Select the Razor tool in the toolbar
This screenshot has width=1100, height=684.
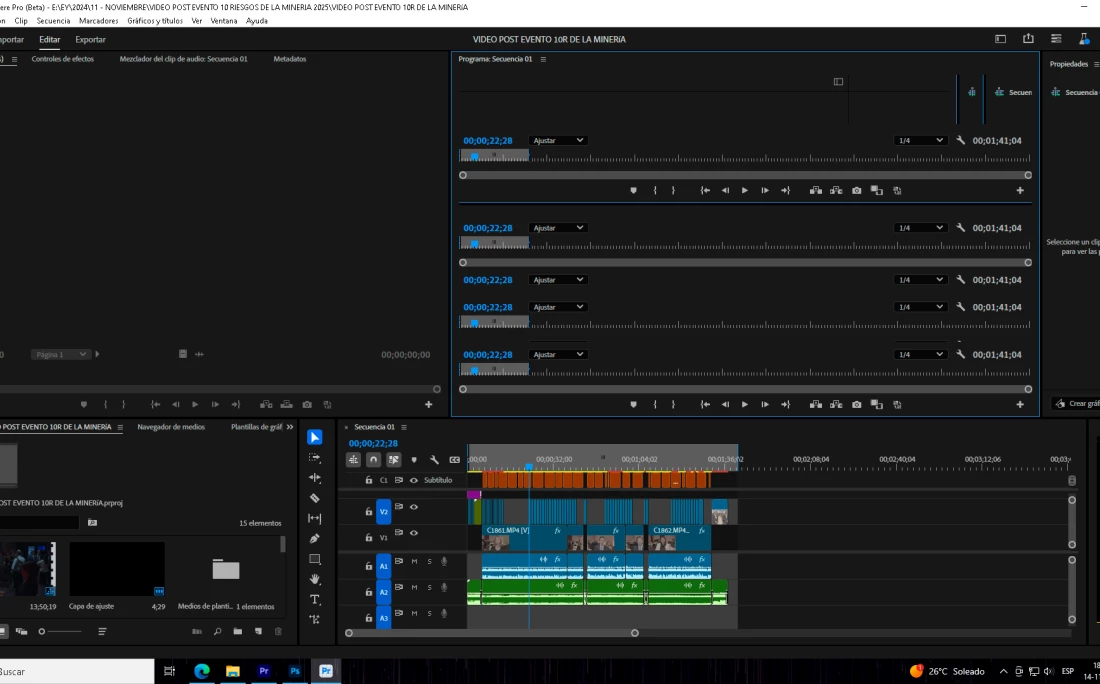[315, 498]
